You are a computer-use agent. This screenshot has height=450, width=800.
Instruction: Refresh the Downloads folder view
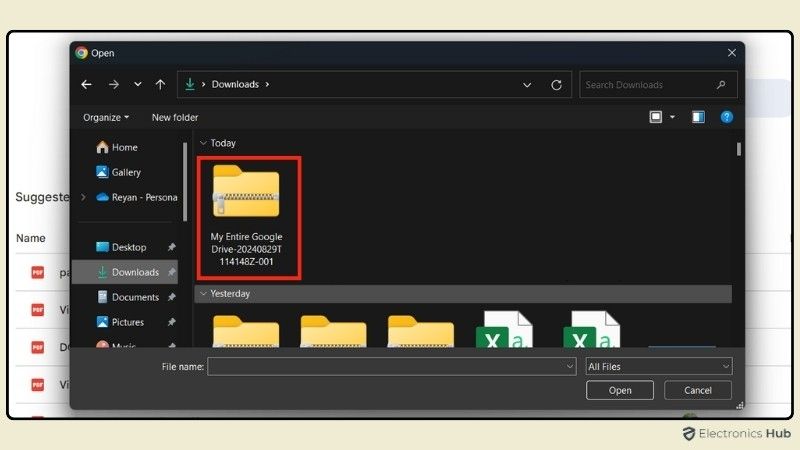click(x=557, y=85)
